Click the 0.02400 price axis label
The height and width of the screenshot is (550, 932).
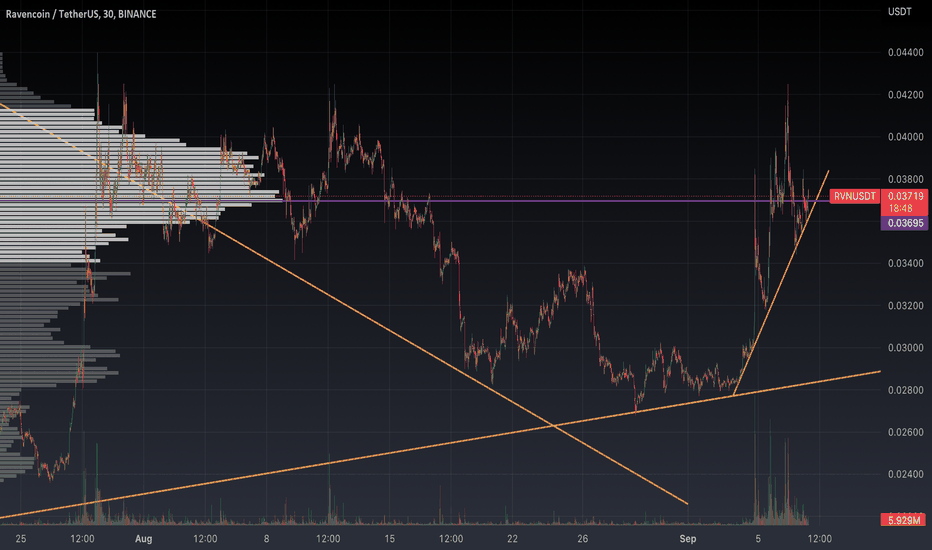(x=905, y=474)
